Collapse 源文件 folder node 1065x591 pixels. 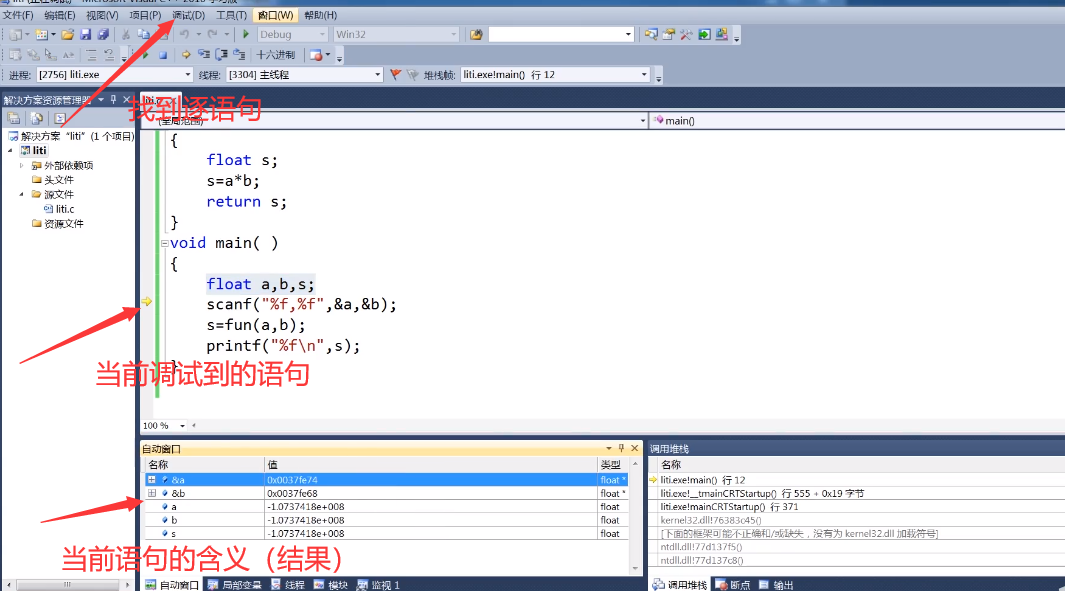[x=22, y=194]
